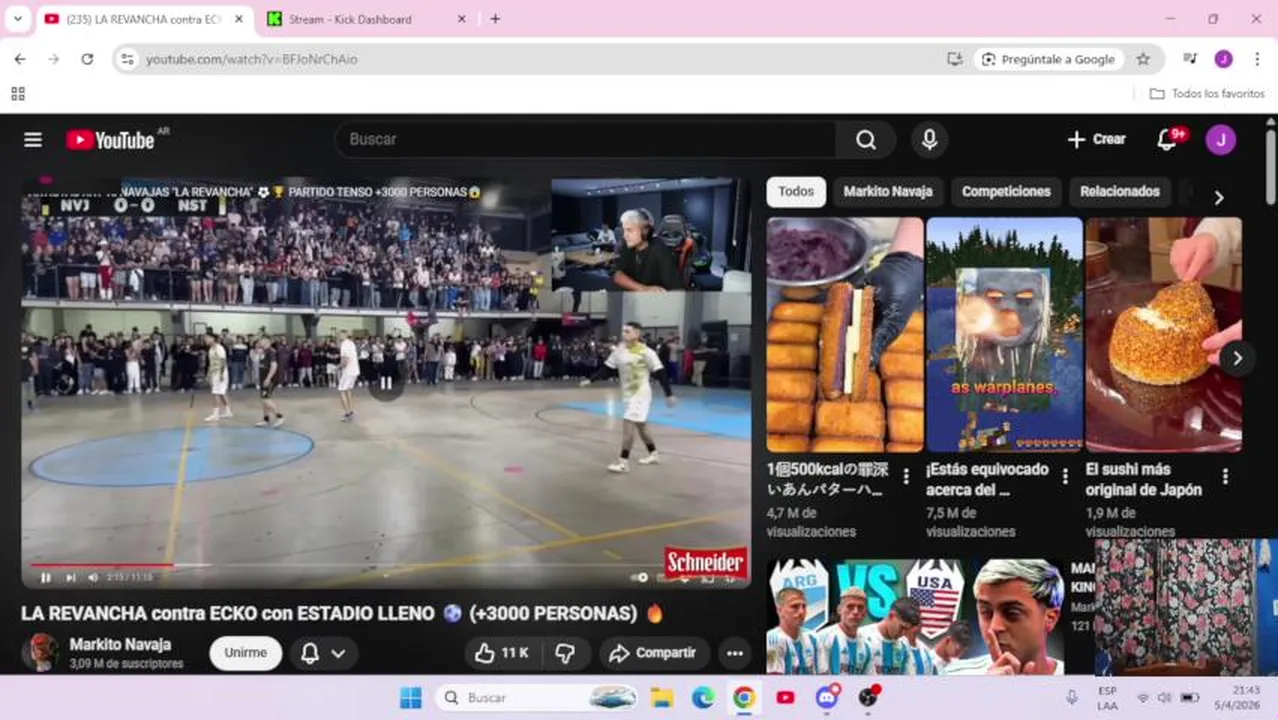The width and height of the screenshot is (1278, 720).
Task: Like the video with 11 K
Action: click(x=501, y=653)
